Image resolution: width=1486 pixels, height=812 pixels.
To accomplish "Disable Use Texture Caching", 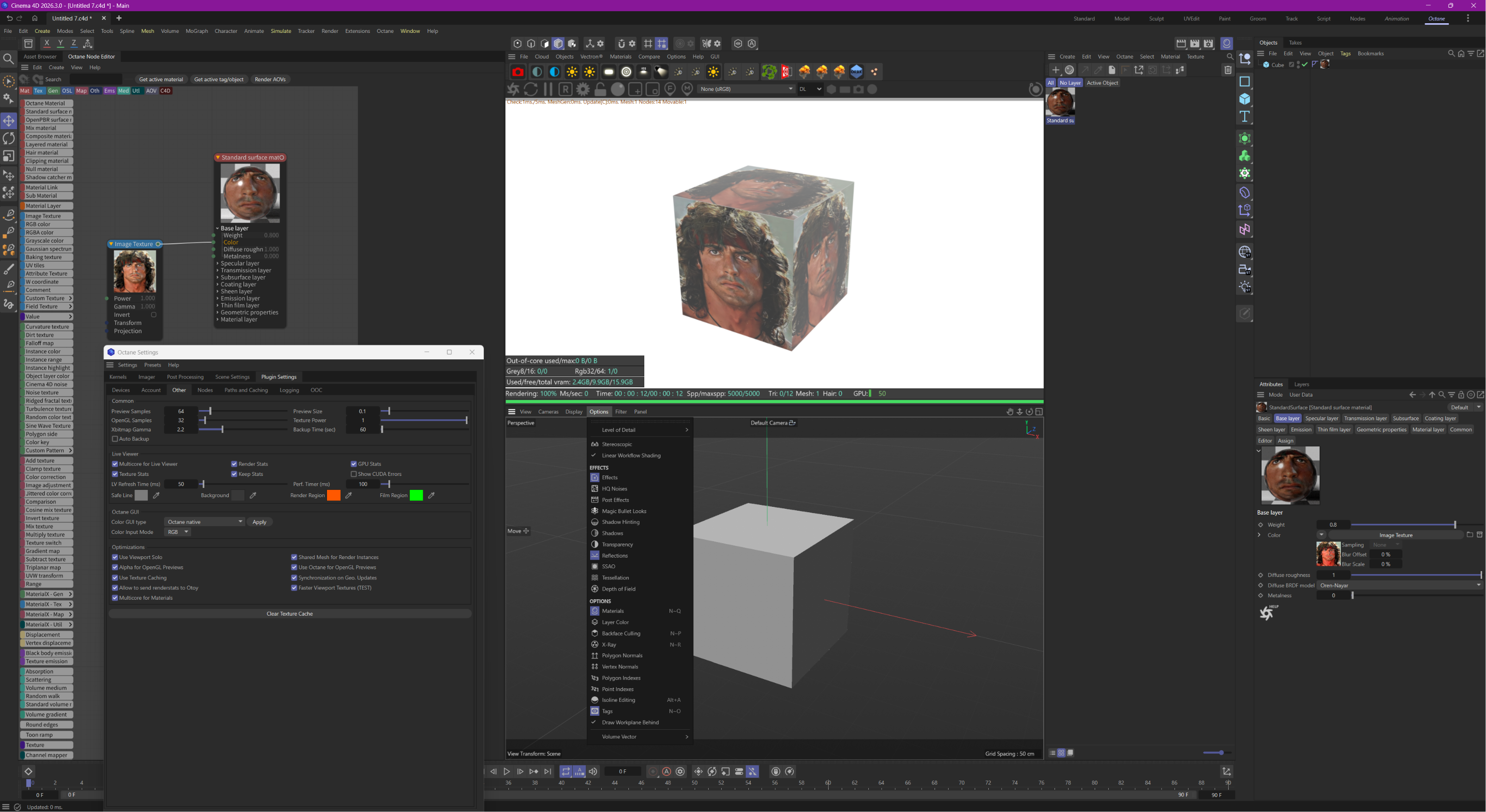I will (x=115, y=578).
